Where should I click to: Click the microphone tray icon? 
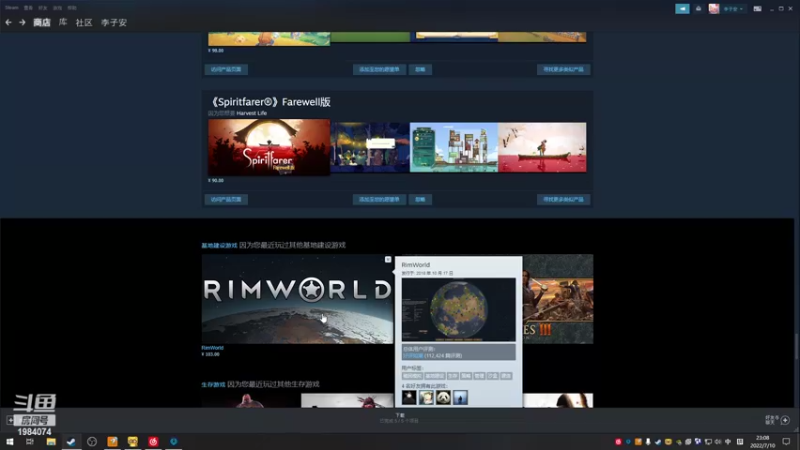[x=648, y=442]
